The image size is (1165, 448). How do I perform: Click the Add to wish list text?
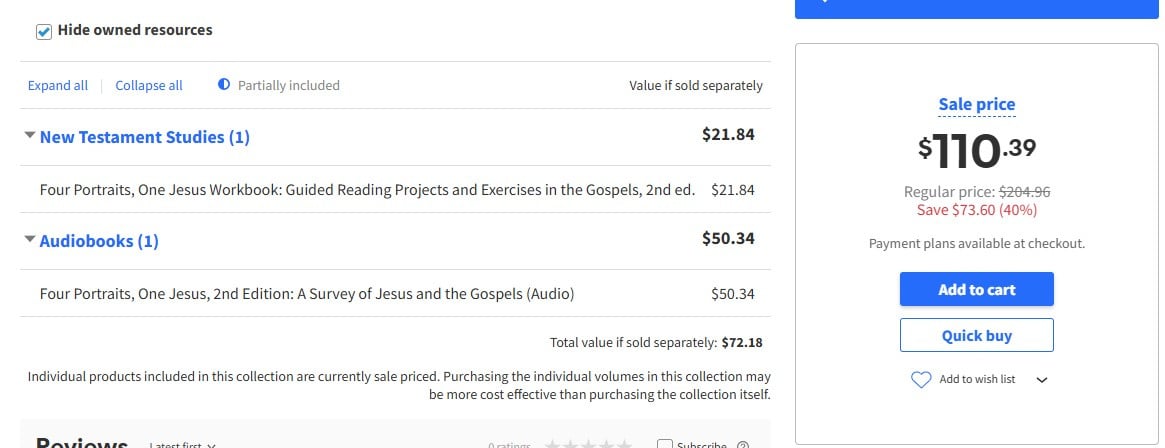pos(977,380)
